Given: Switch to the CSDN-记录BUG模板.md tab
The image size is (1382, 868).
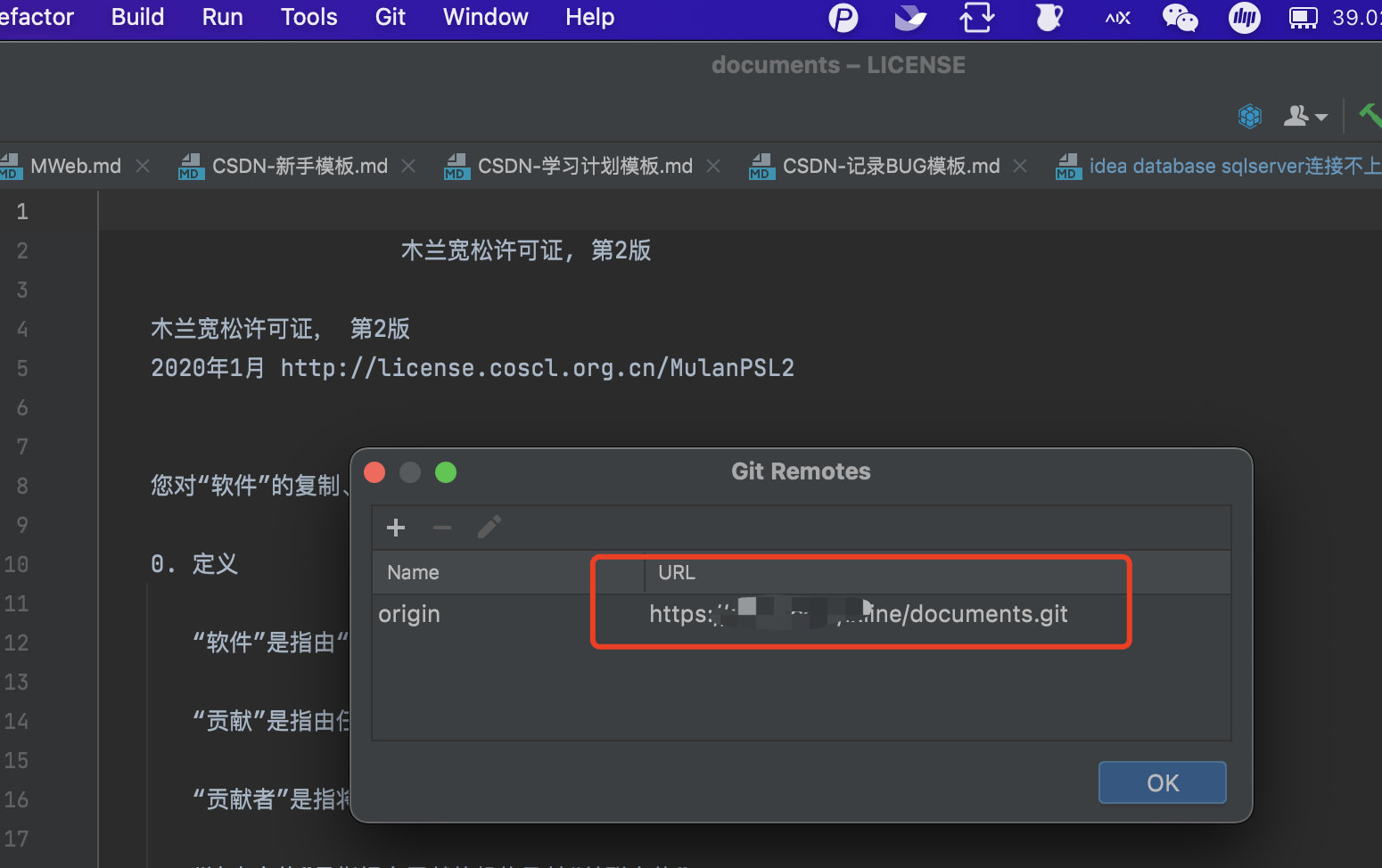Looking at the screenshot, I should [x=891, y=166].
